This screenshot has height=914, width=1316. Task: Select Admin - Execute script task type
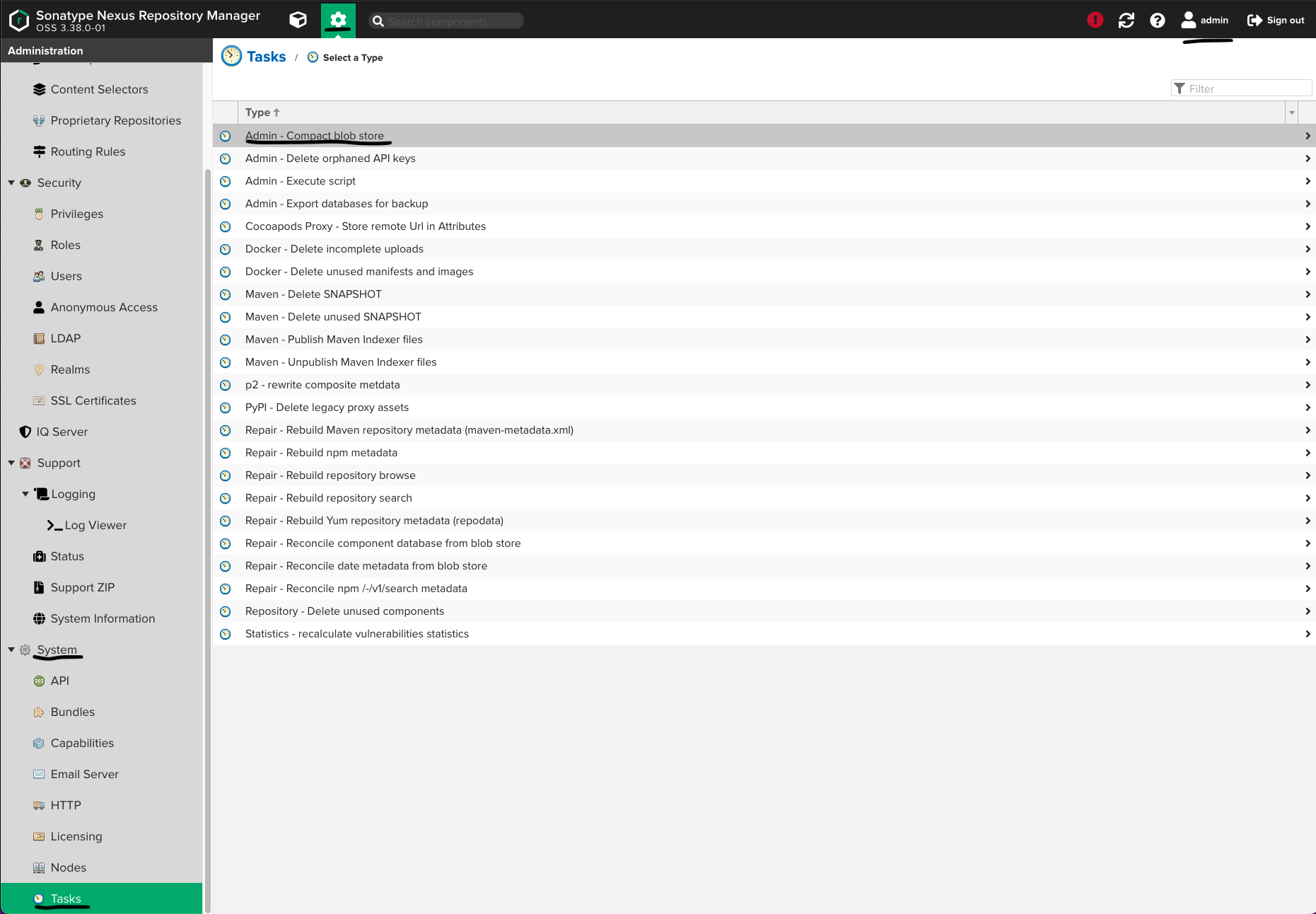tap(764, 181)
